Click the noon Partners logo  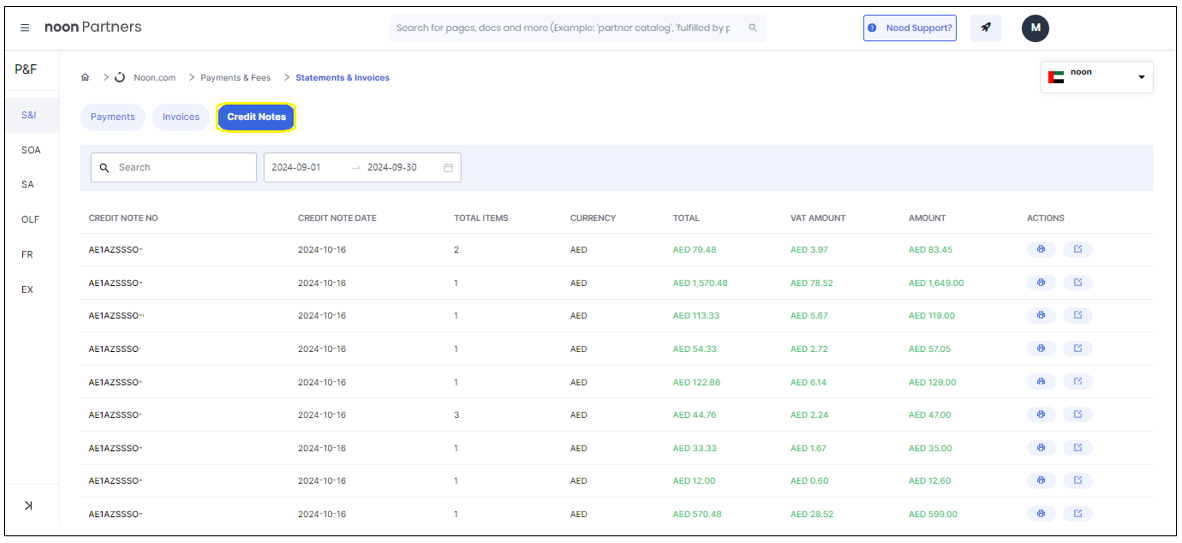coord(93,27)
